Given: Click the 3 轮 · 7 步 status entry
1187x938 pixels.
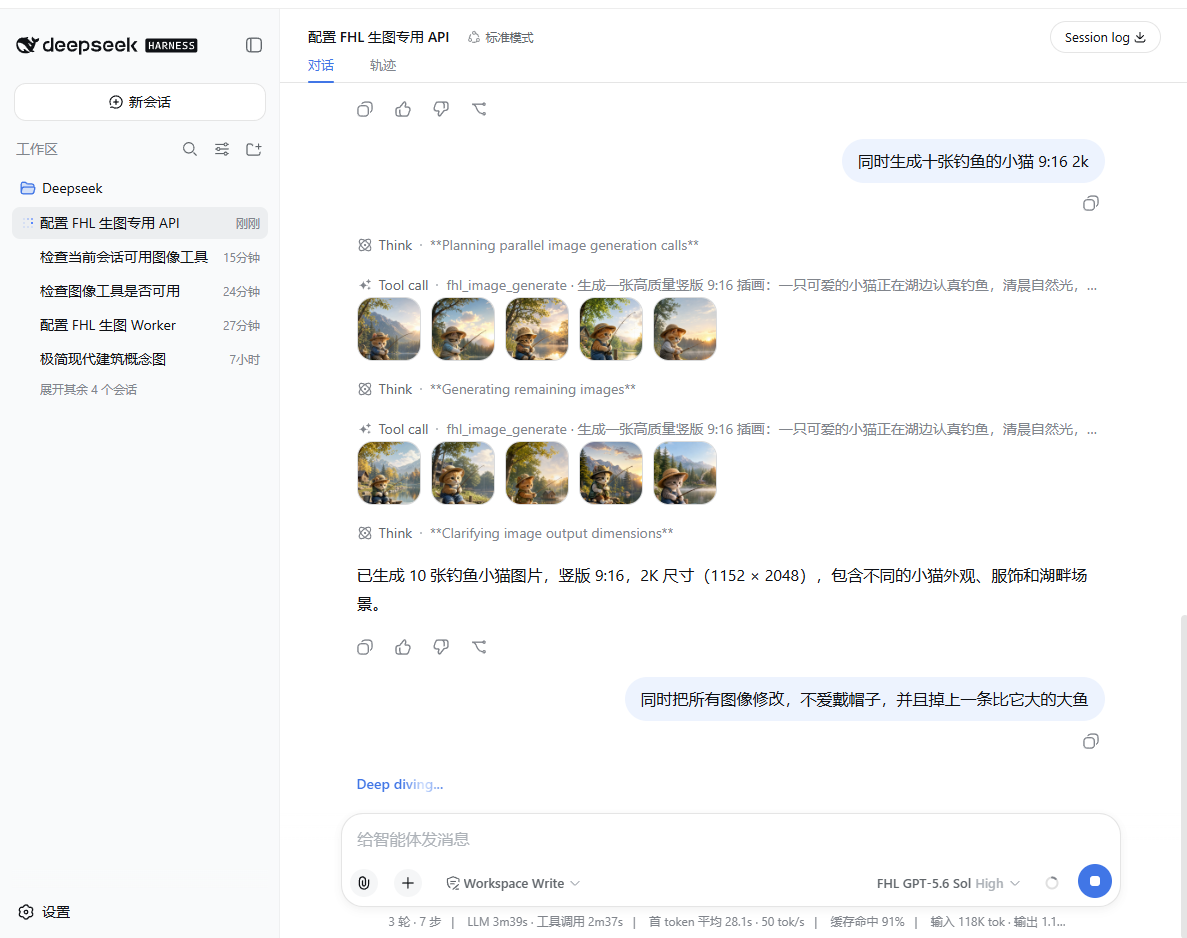Looking at the screenshot, I should coord(414,922).
